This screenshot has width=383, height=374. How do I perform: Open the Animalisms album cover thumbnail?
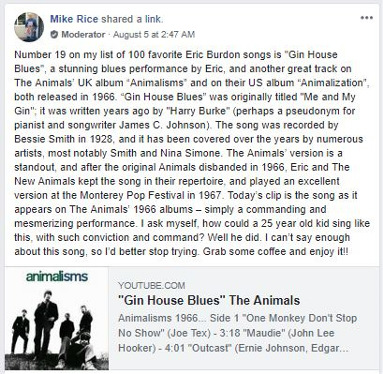click(x=57, y=318)
